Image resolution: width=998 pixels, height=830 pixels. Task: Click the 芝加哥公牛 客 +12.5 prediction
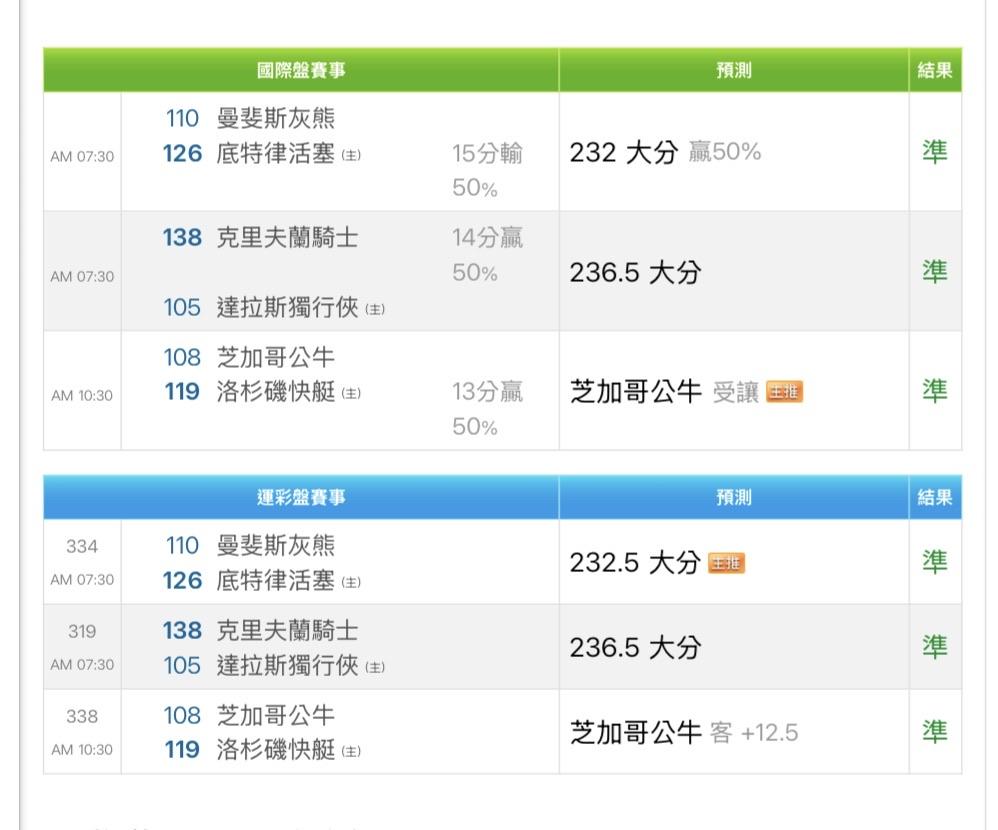click(684, 733)
